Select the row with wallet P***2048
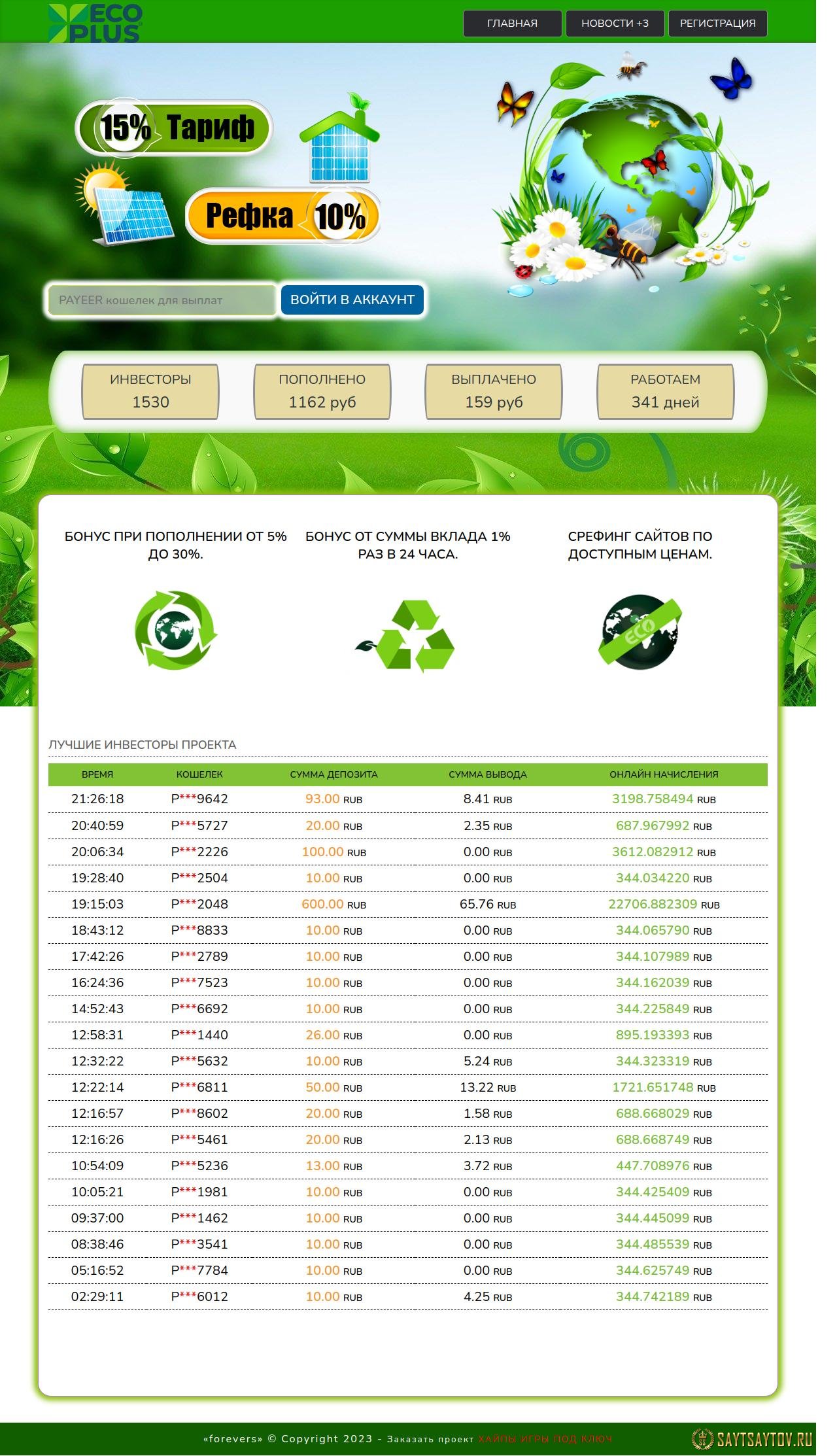This screenshot has height=1456, width=837. click(407, 904)
